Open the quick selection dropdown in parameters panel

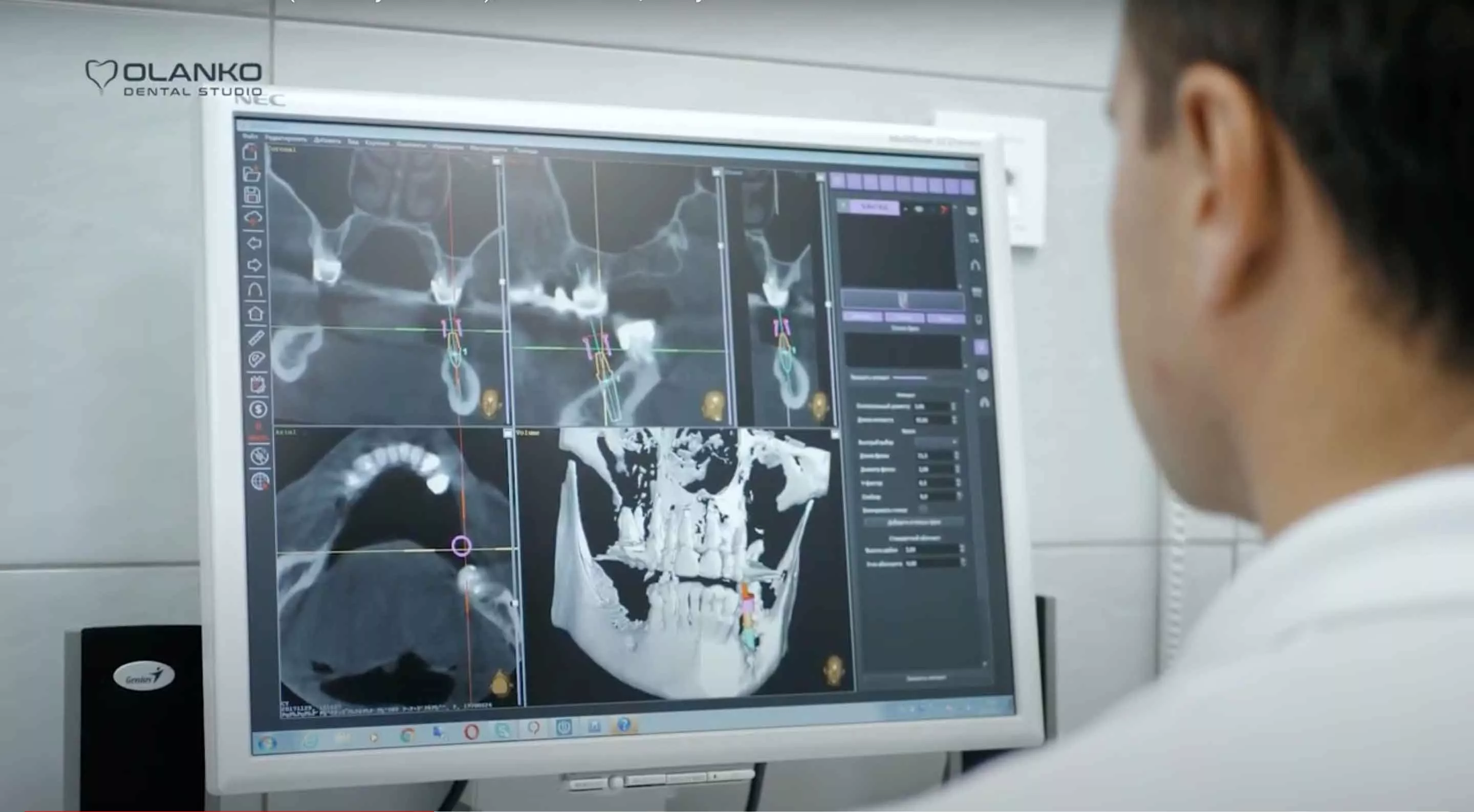click(936, 442)
